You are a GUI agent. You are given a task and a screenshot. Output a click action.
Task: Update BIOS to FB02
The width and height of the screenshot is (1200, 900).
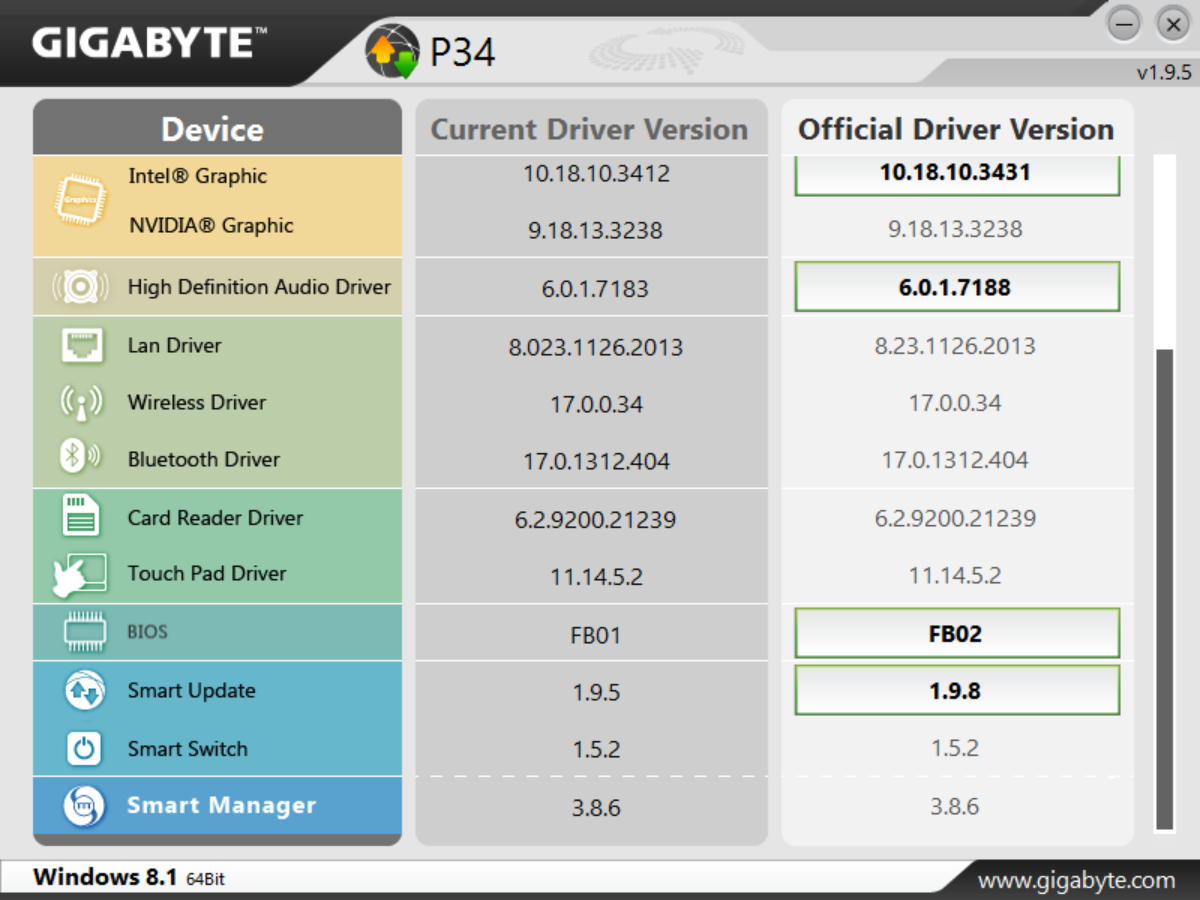coord(956,634)
